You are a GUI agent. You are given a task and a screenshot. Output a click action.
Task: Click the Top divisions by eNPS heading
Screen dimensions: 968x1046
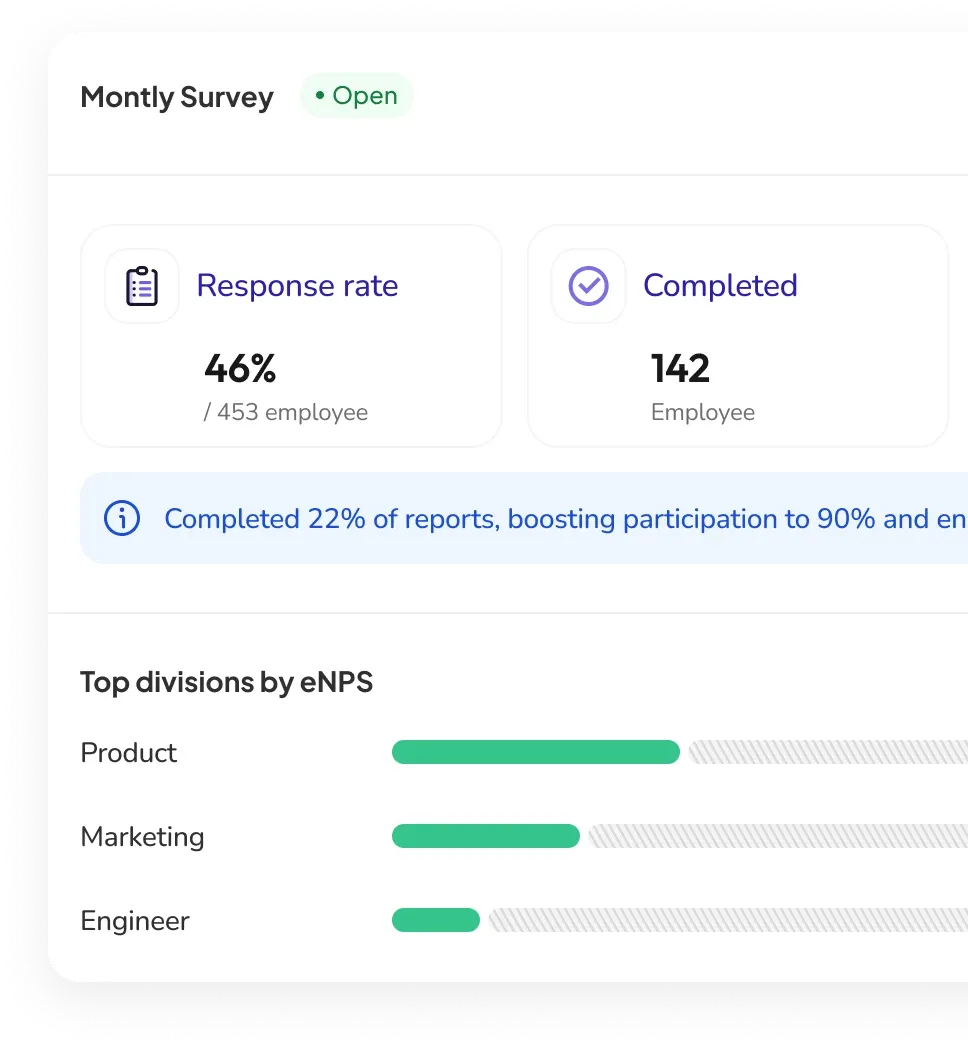coord(226,682)
